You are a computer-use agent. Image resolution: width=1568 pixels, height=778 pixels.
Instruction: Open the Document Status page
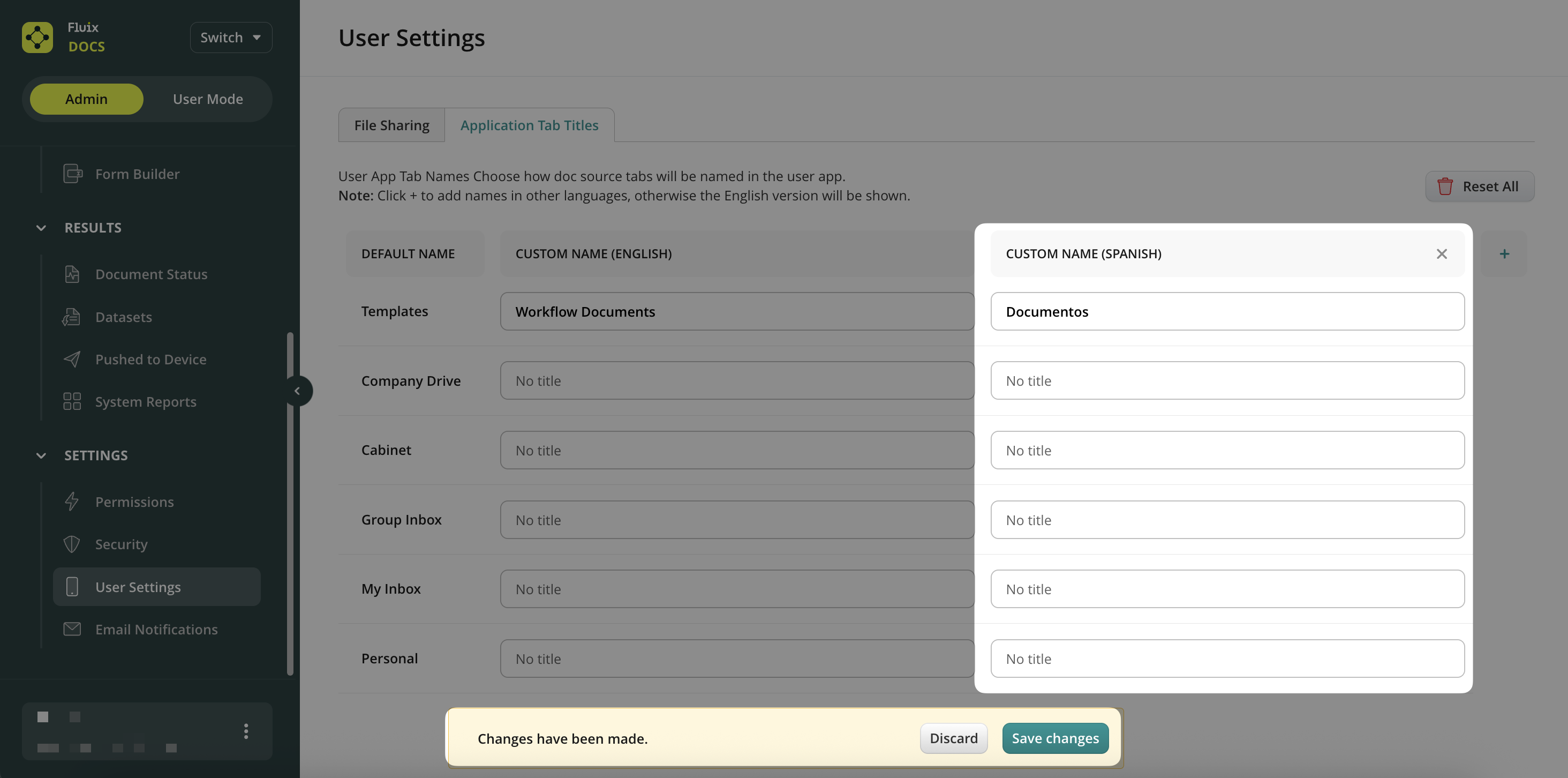(151, 274)
